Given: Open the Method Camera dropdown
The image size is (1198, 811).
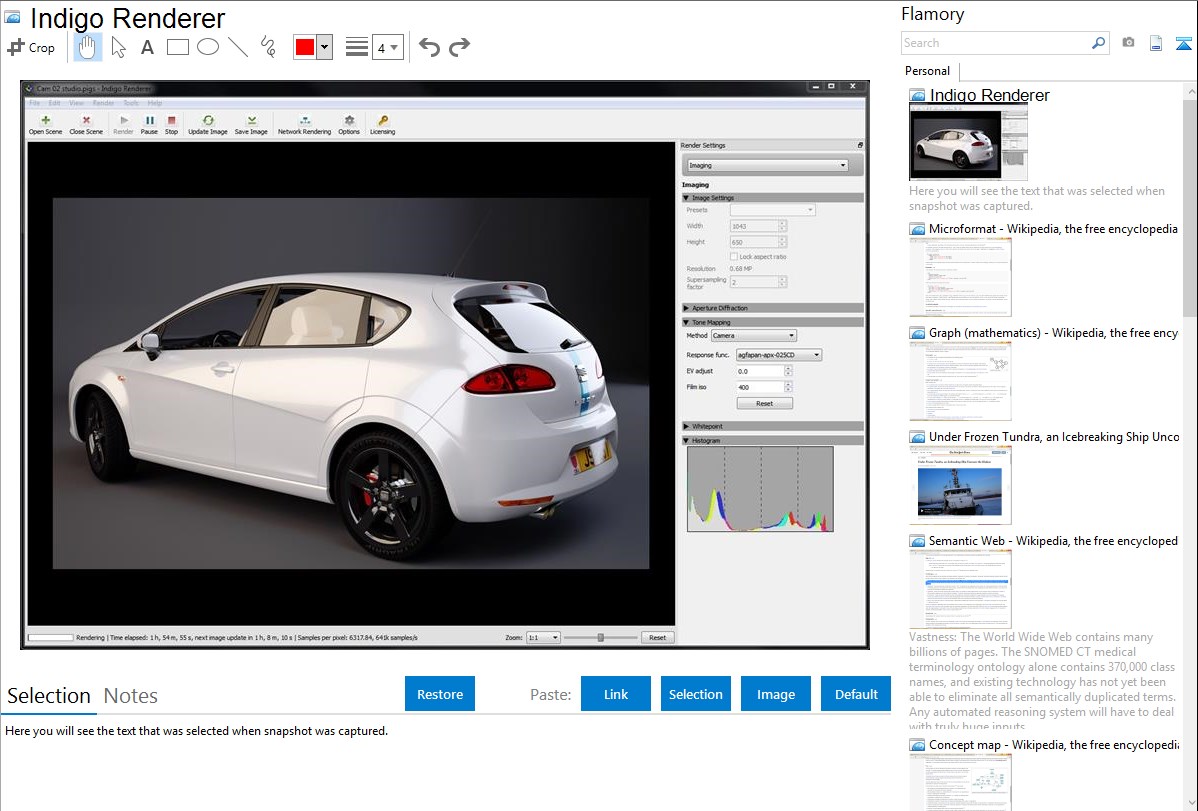Looking at the screenshot, I should click(754, 336).
